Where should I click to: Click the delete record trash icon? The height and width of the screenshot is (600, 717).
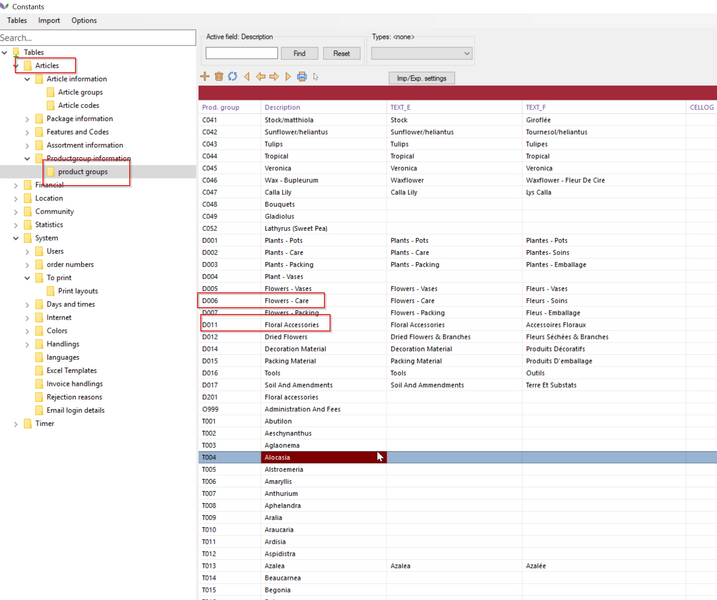[x=219, y=77]
